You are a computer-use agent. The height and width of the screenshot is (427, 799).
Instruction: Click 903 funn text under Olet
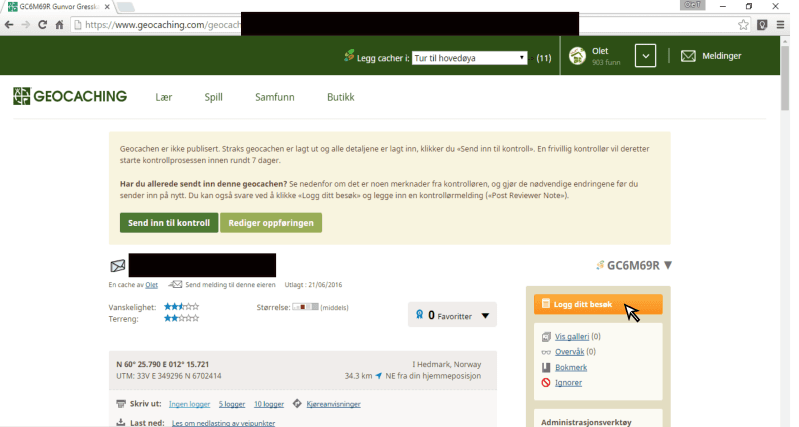click(x=606, y=62)
